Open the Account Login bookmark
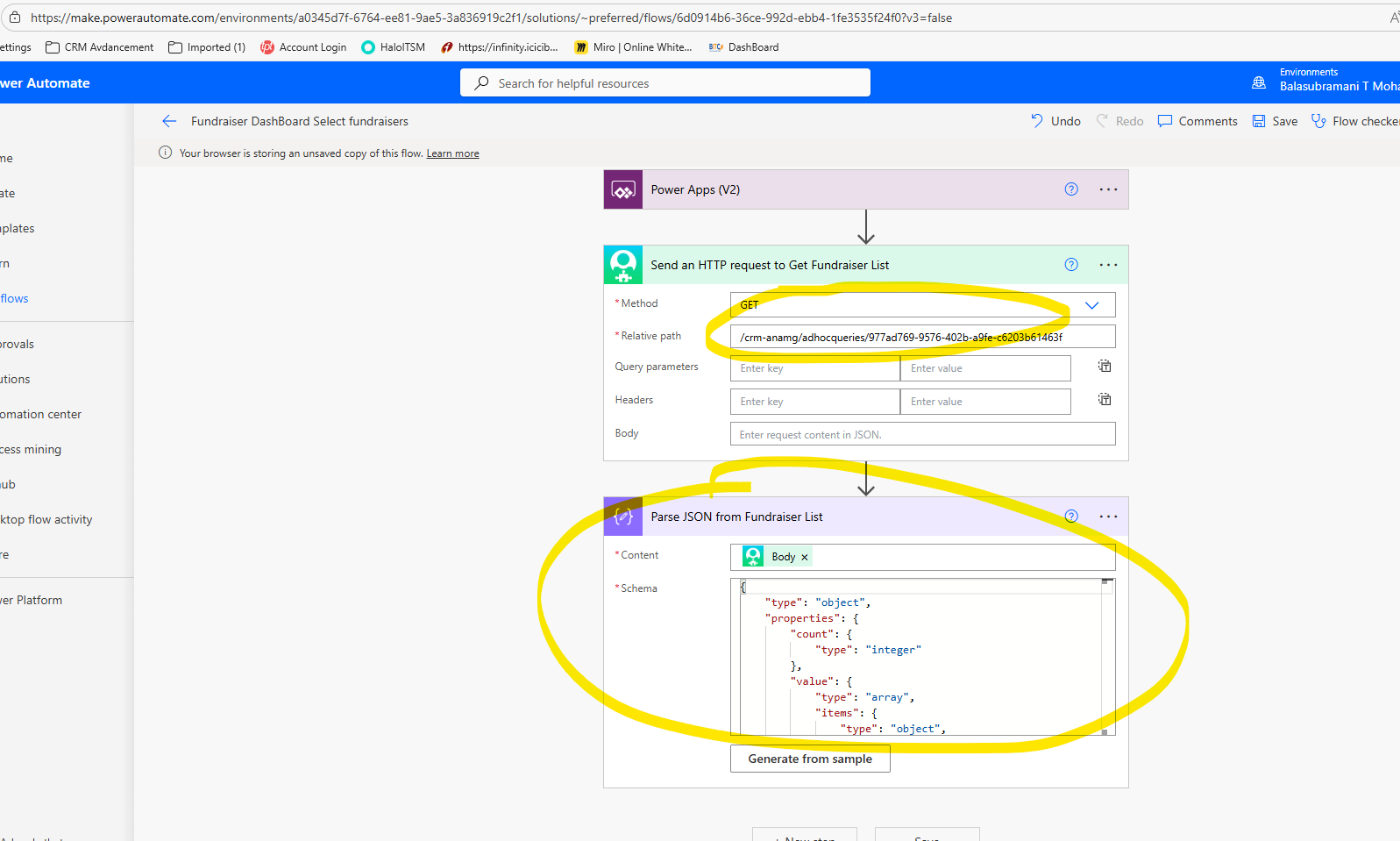The image size is (1400, 841). (x=303, y=47)
